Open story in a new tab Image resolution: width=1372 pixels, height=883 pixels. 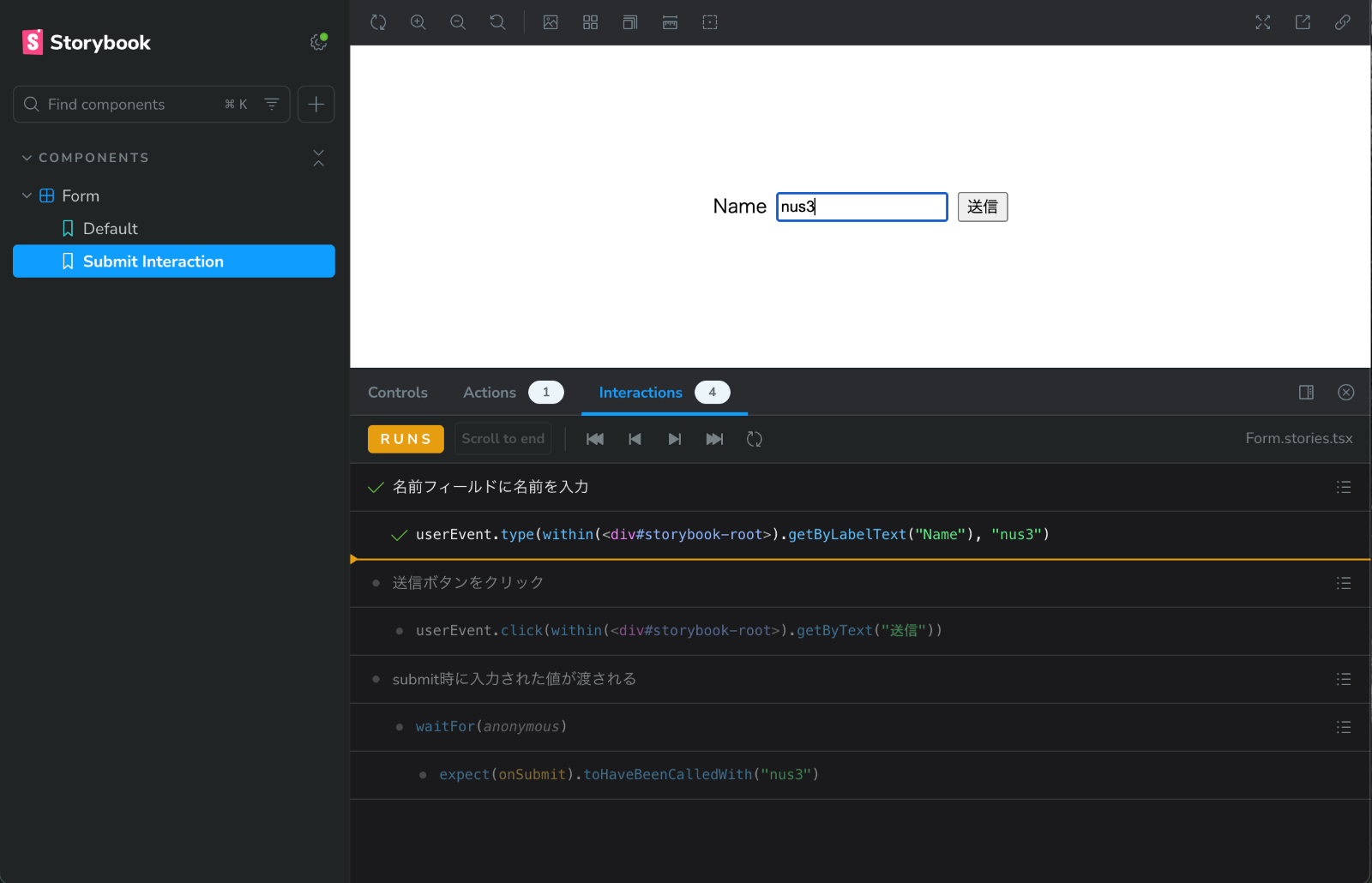[x=1303, y=22]
